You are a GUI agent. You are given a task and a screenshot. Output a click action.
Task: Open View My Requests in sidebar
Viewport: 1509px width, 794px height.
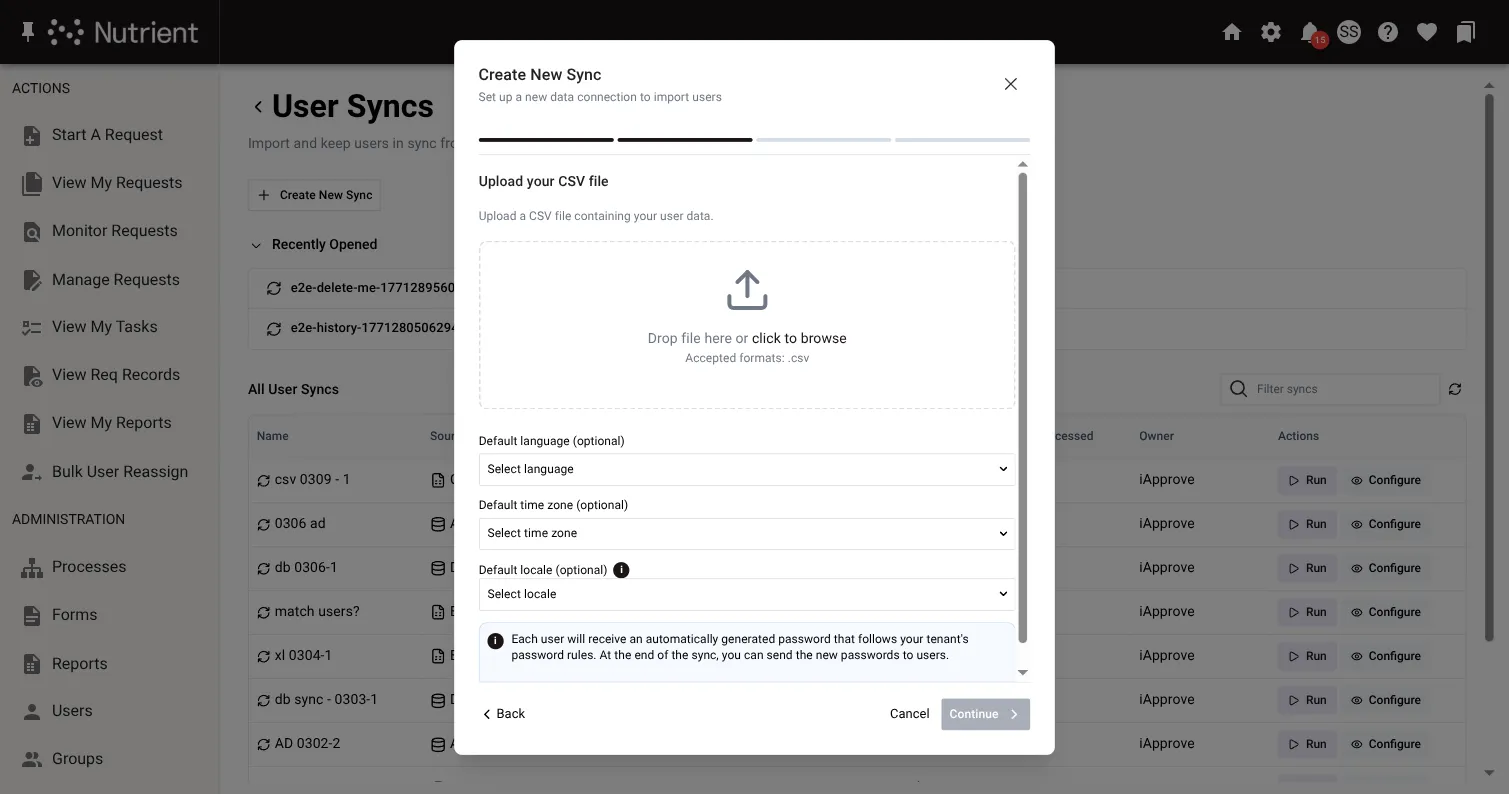pos(117,183)
